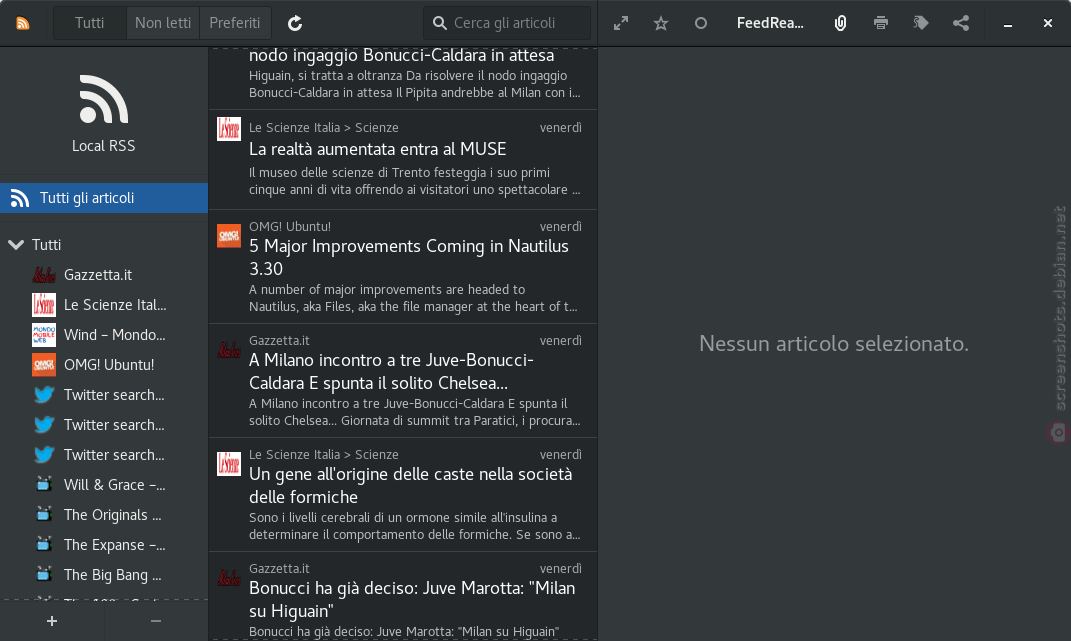Click the OMG! Ubuntu! thumbnail on the Nautilus article
1071x641 pixels.
click(x=229, y=236)
